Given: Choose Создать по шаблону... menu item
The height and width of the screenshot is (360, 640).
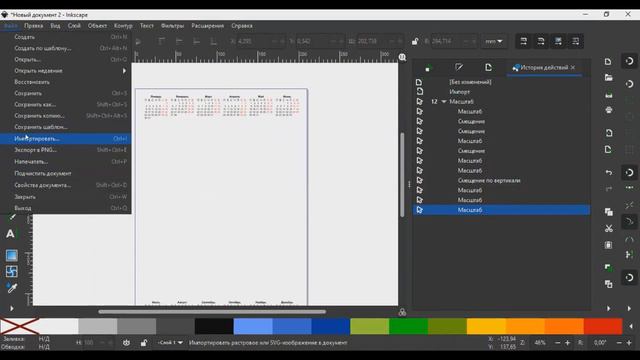Looking at the screenshot, I should tap(65, 48).
